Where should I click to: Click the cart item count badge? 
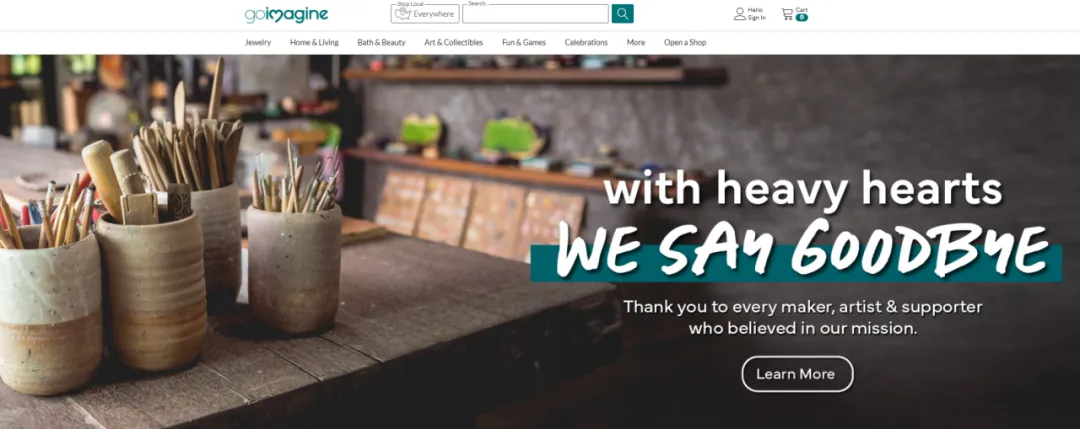[x=802, y=17]
